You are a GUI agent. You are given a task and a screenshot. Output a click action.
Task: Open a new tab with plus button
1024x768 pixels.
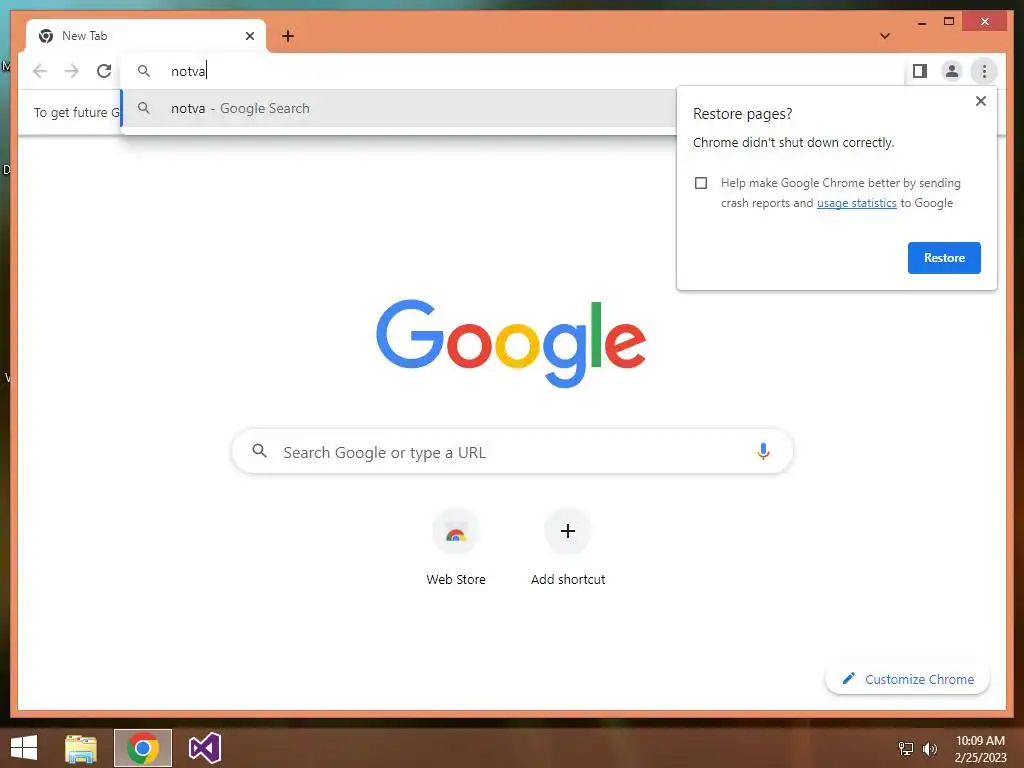(288, 36)
